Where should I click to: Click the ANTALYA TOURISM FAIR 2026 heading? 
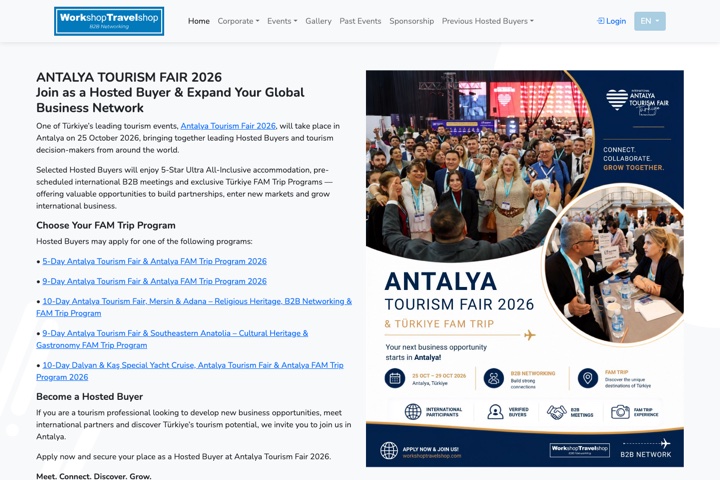coord(129,77)
